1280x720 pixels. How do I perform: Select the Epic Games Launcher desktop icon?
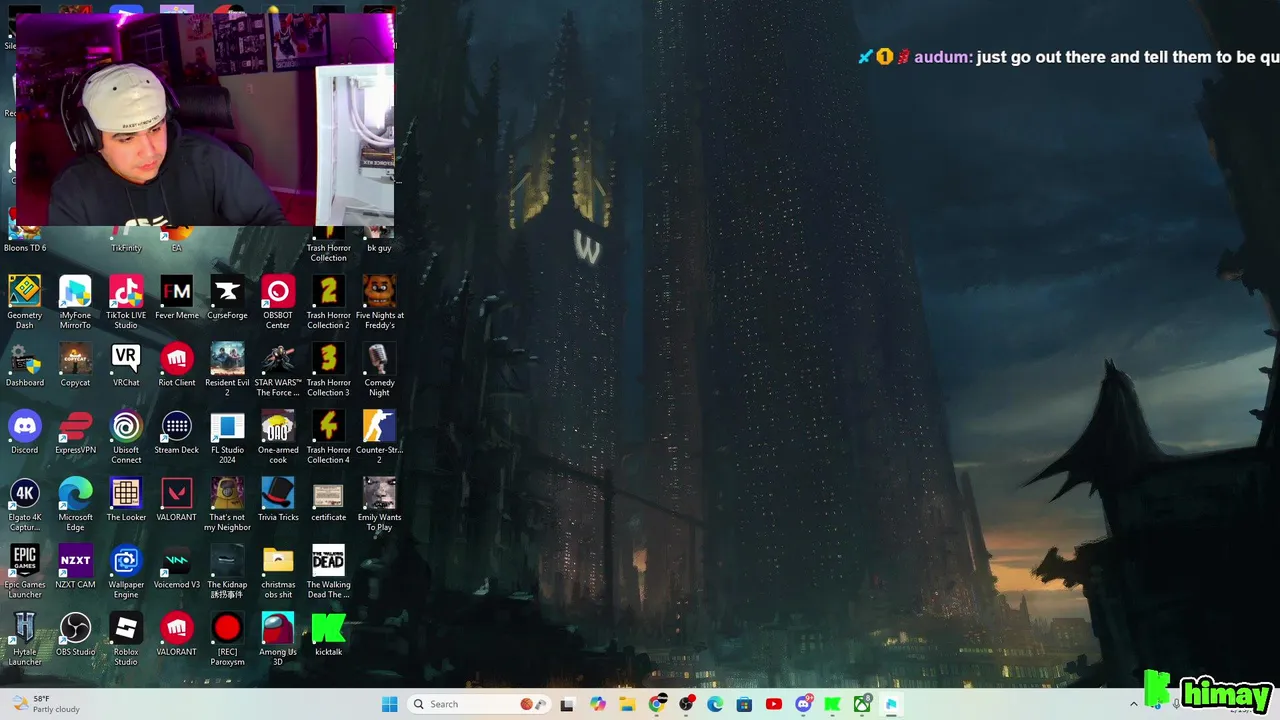[x=25, y=571]
